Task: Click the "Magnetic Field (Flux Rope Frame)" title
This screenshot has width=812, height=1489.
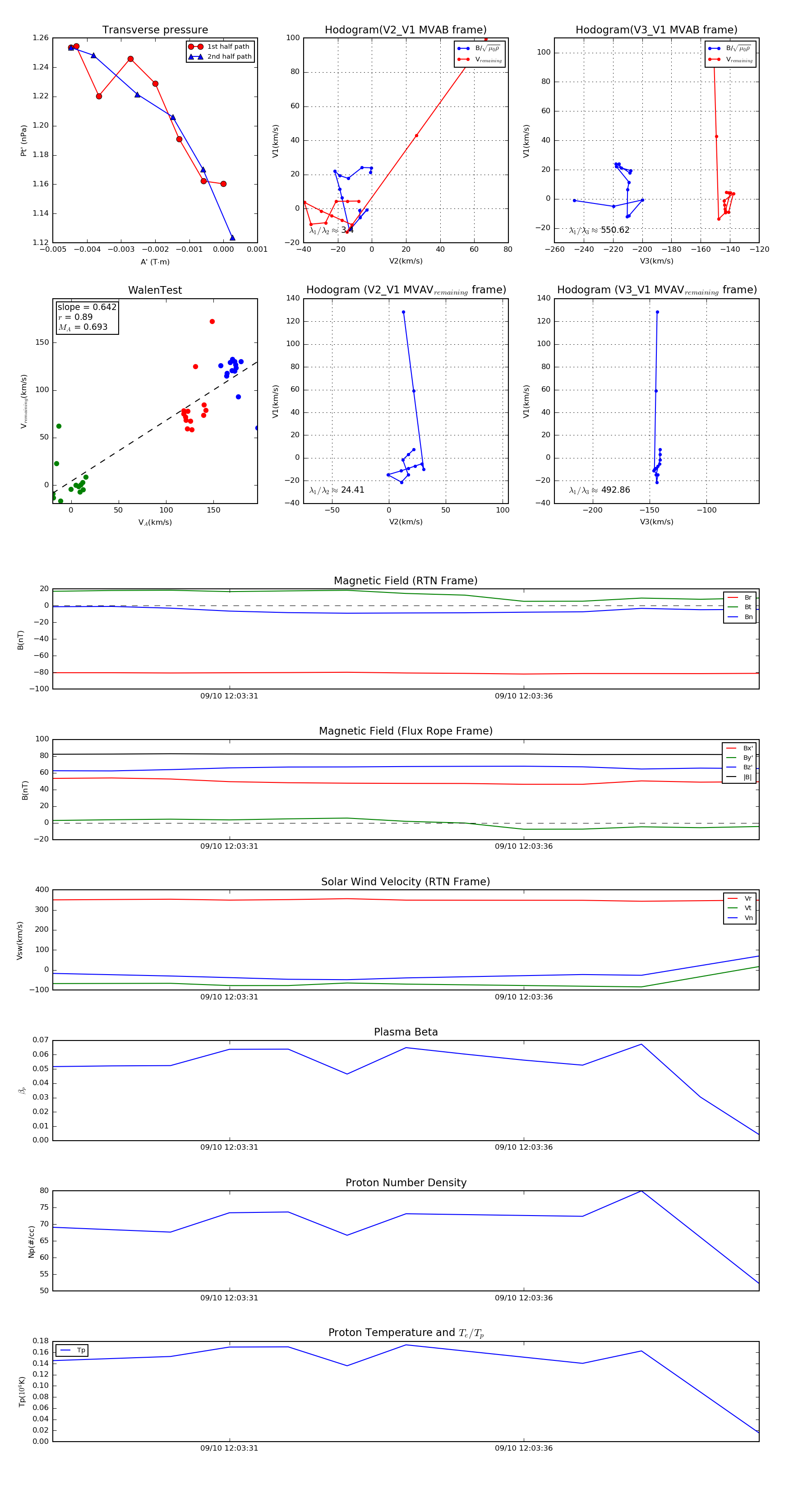Action: pyautogui.click(x=406, y=731)
